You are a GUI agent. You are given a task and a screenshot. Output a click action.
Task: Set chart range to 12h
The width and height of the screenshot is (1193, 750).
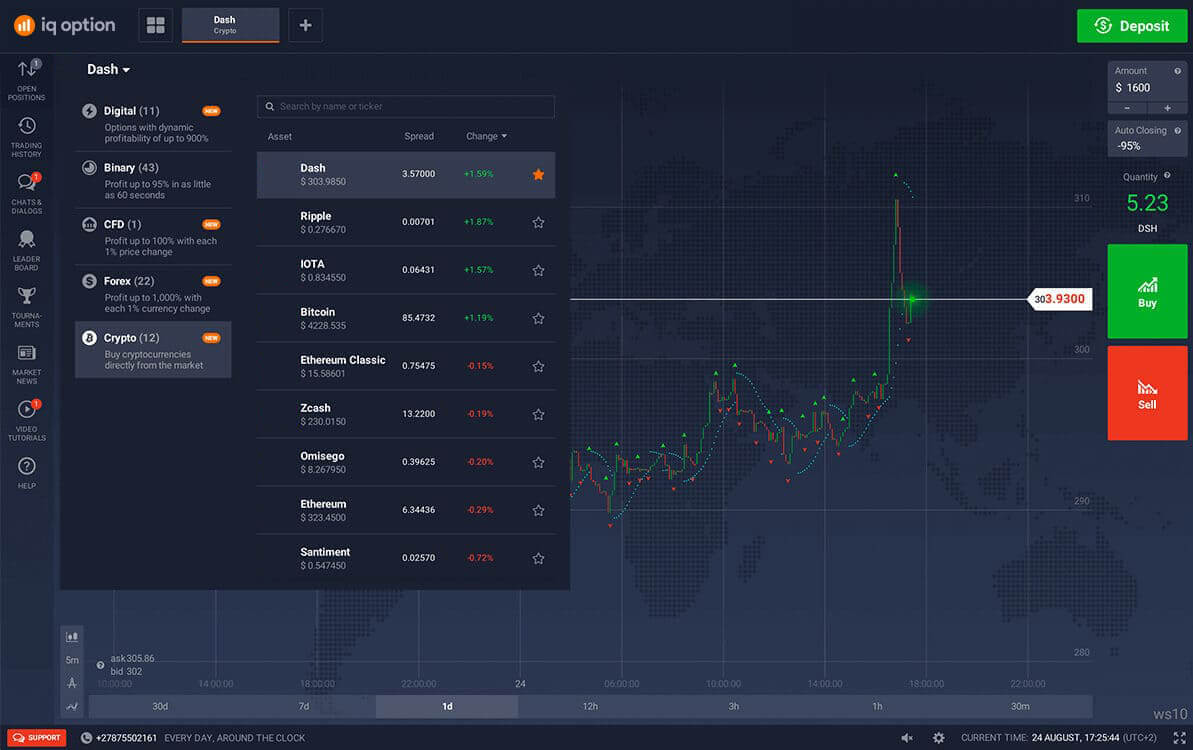click(x=590, y=707)
